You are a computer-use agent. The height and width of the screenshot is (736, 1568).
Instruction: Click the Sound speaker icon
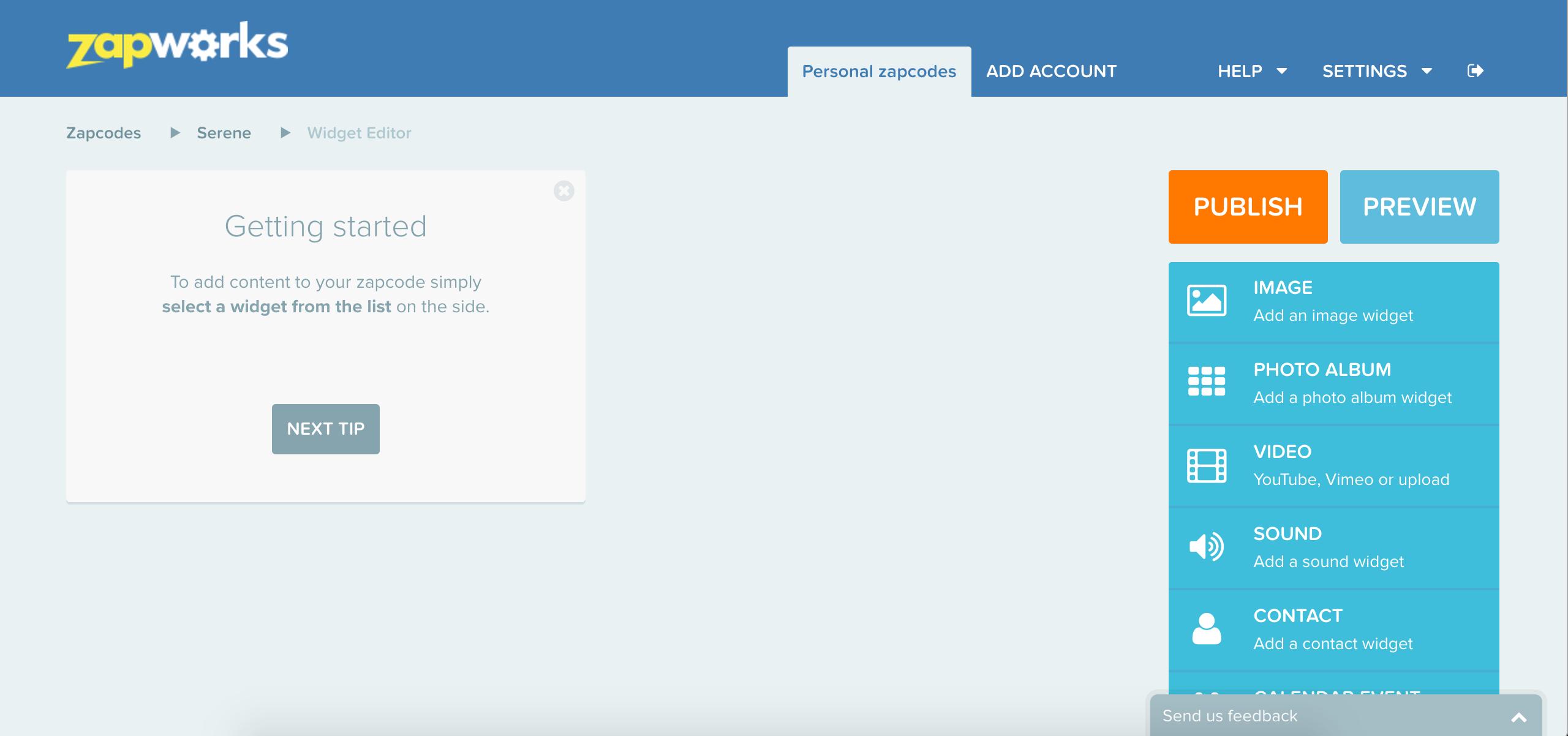[x=1206, y=546]
